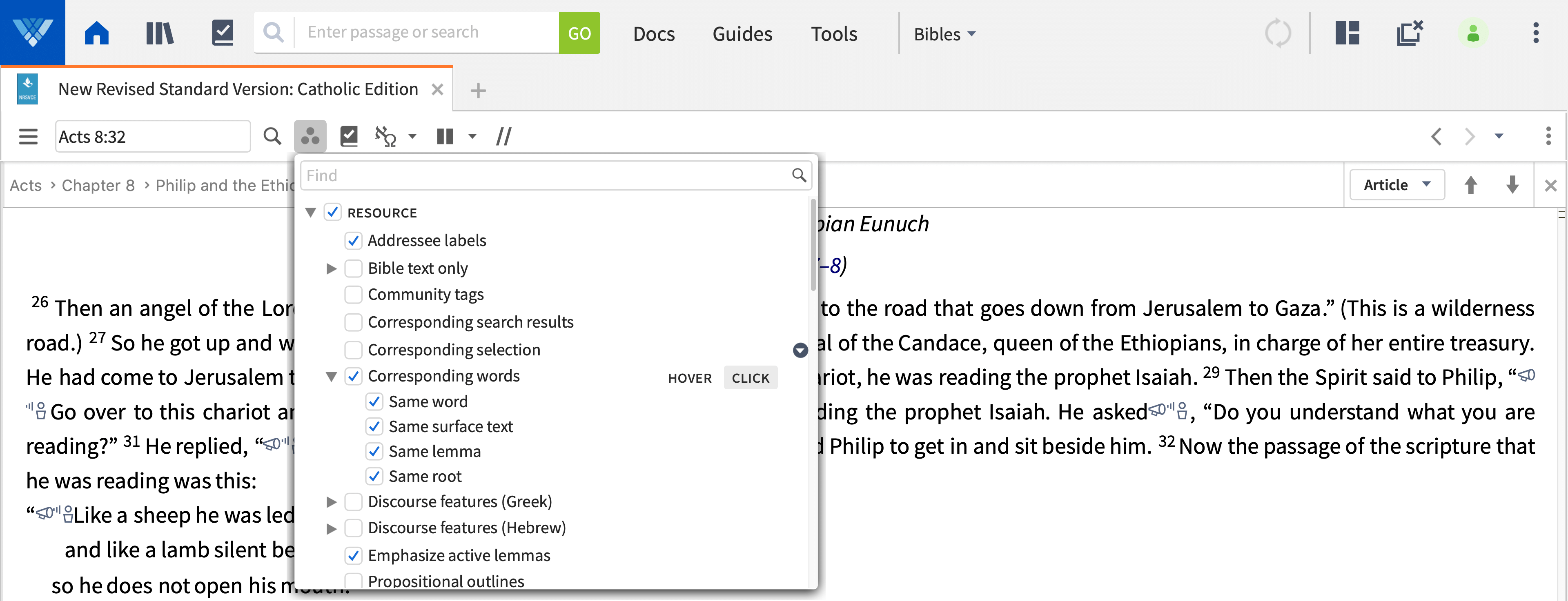Collapse Corresponding words tree
This screenshot has width=1568, height=601.
click(x=332, y=377)
